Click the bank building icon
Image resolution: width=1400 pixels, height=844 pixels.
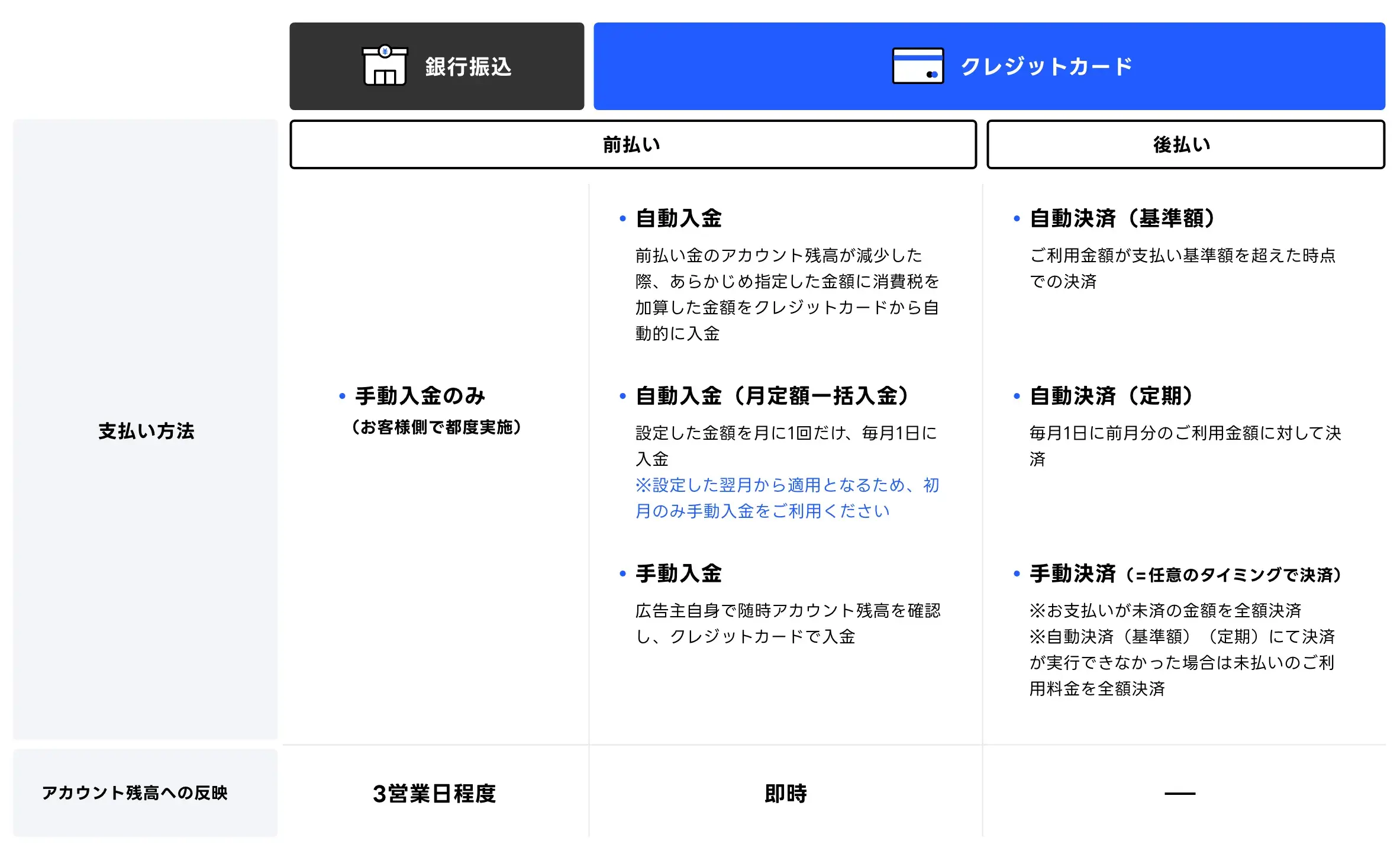click(x=385, y=66)
